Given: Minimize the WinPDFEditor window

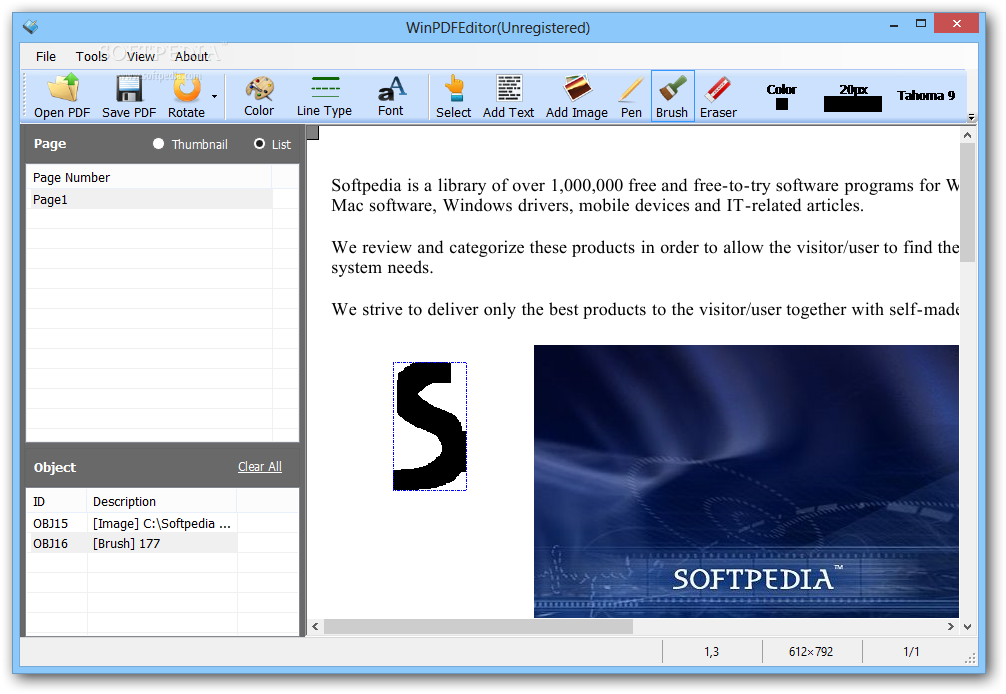Looking at the screenshot, I should pos(894,25).
